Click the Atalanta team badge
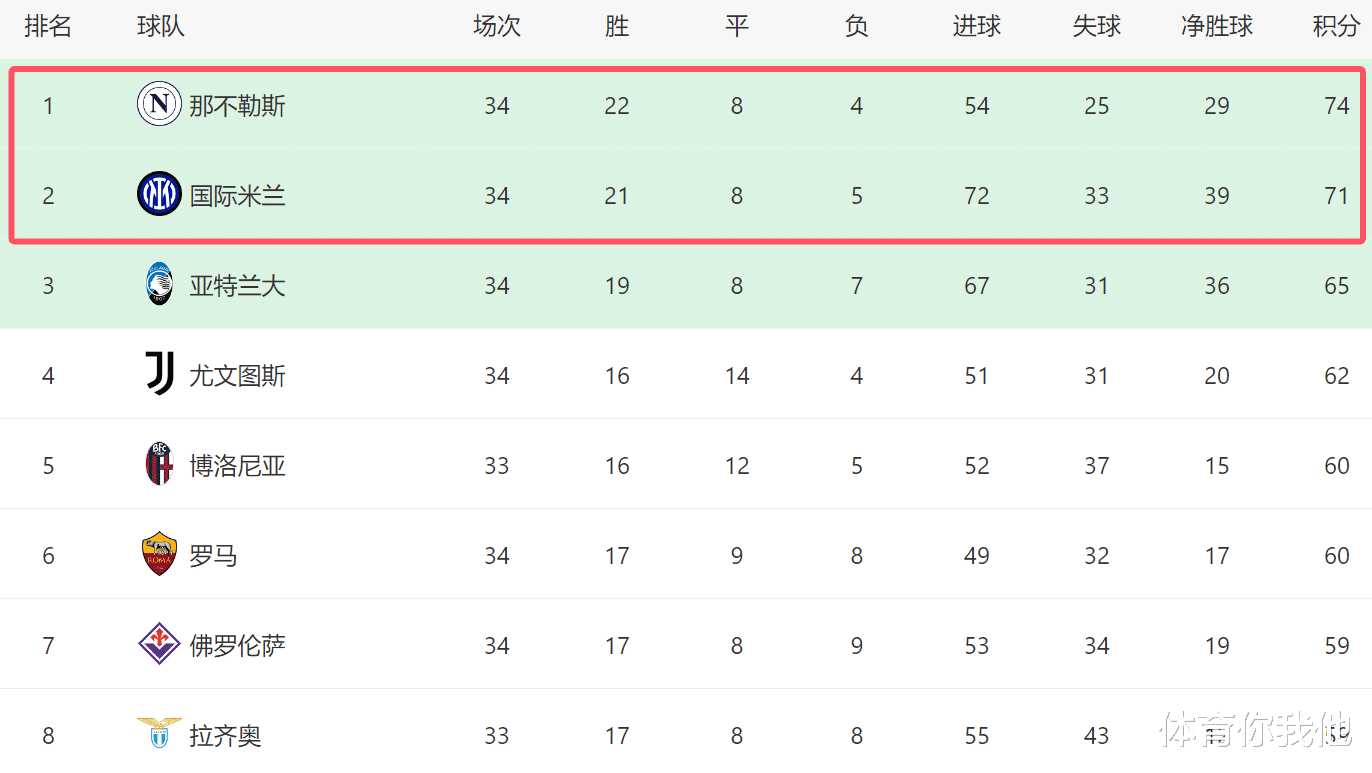This screenshot has width=1372, height=773. pos(159,285)
